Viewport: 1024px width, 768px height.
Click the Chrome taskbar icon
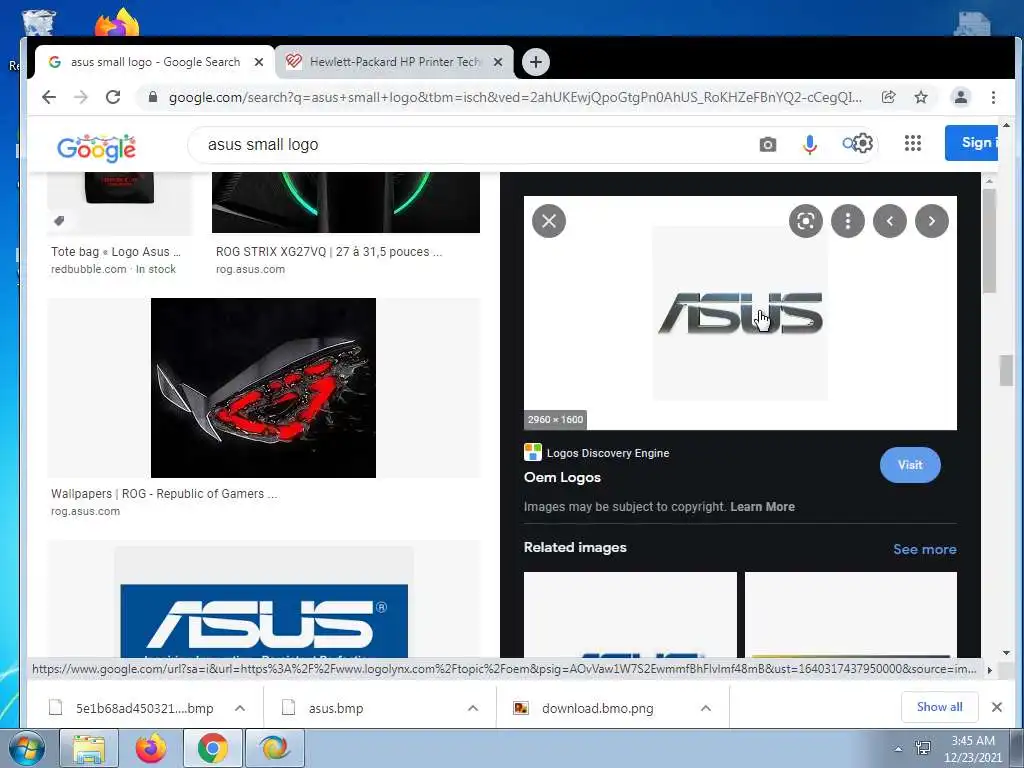pos(212,748)
